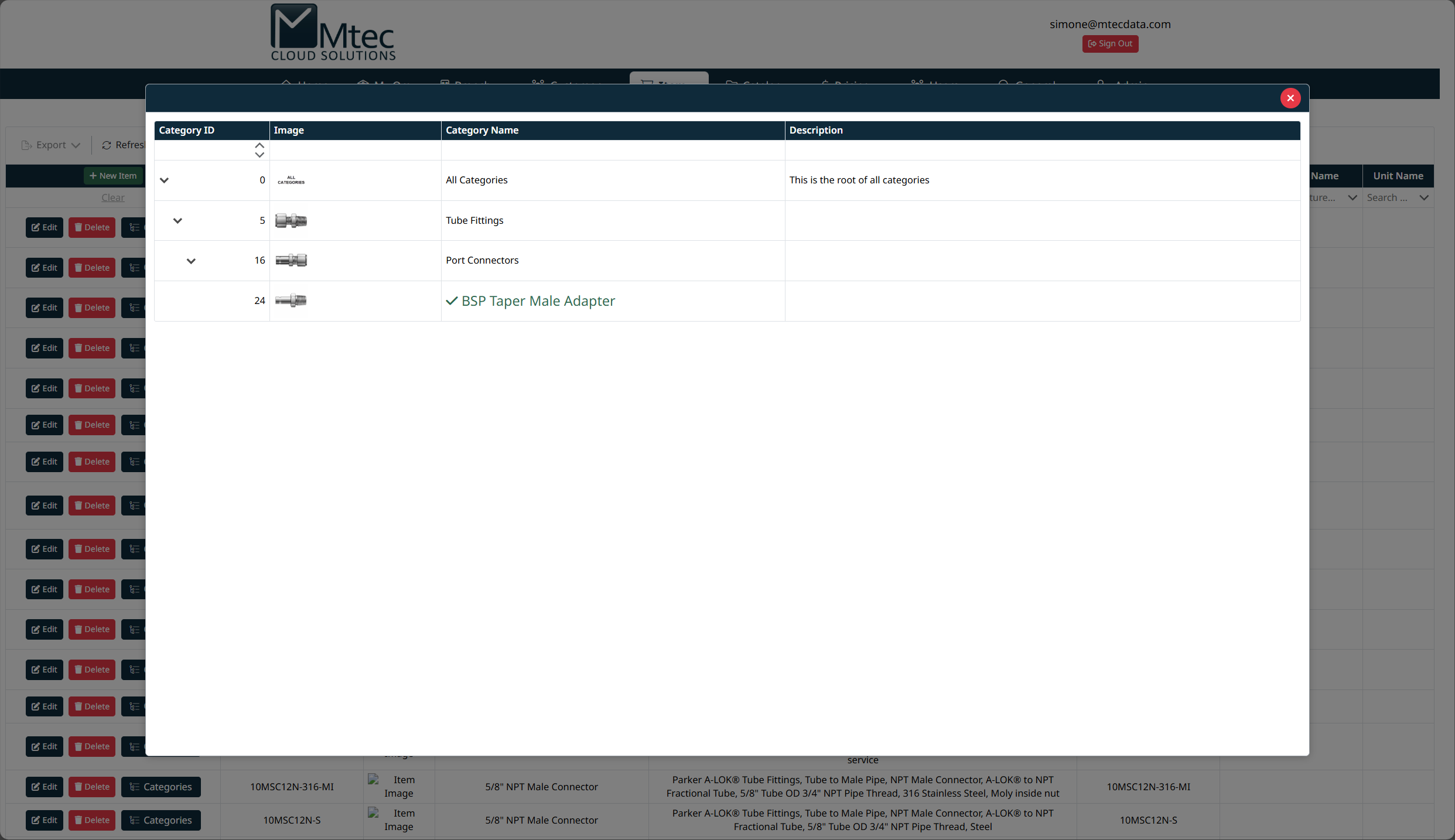Open the Unit Name search dropdown
Screen dimensions: 1455x840
[1424, 198]
